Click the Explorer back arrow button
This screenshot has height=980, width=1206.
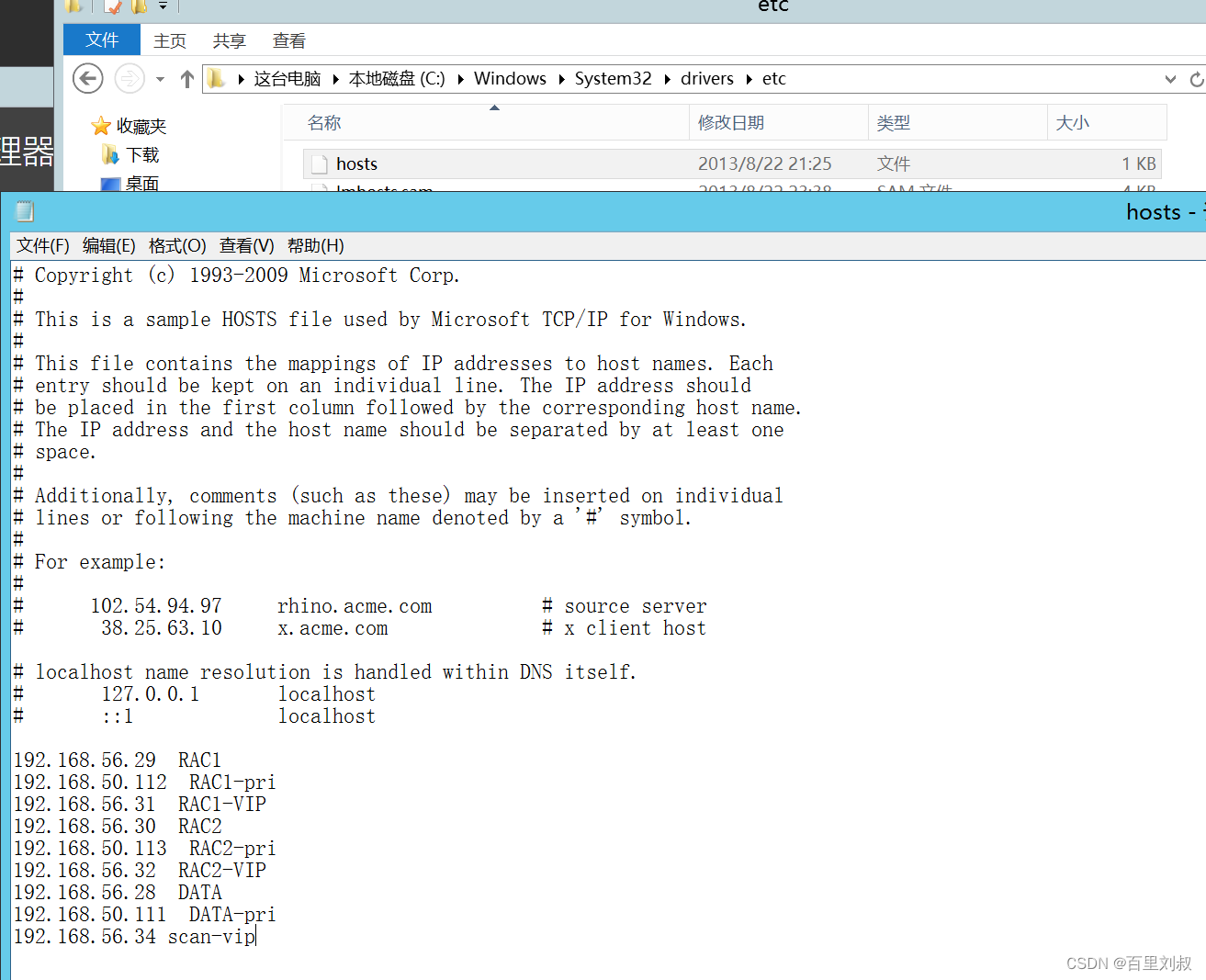tap(87, 79)
